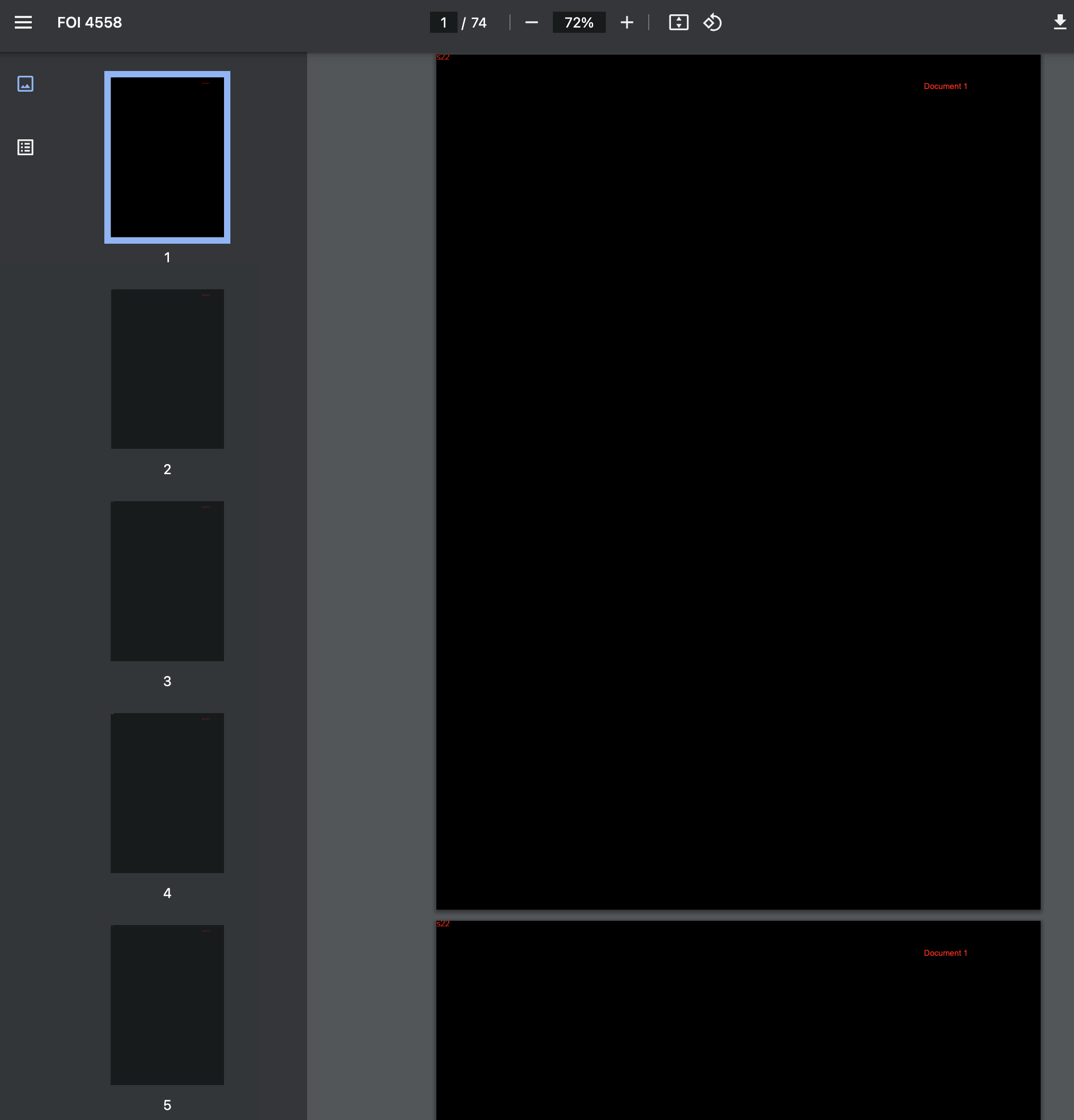Show the page thumbnails view
1074x1120 pixels.
(25, 84)
